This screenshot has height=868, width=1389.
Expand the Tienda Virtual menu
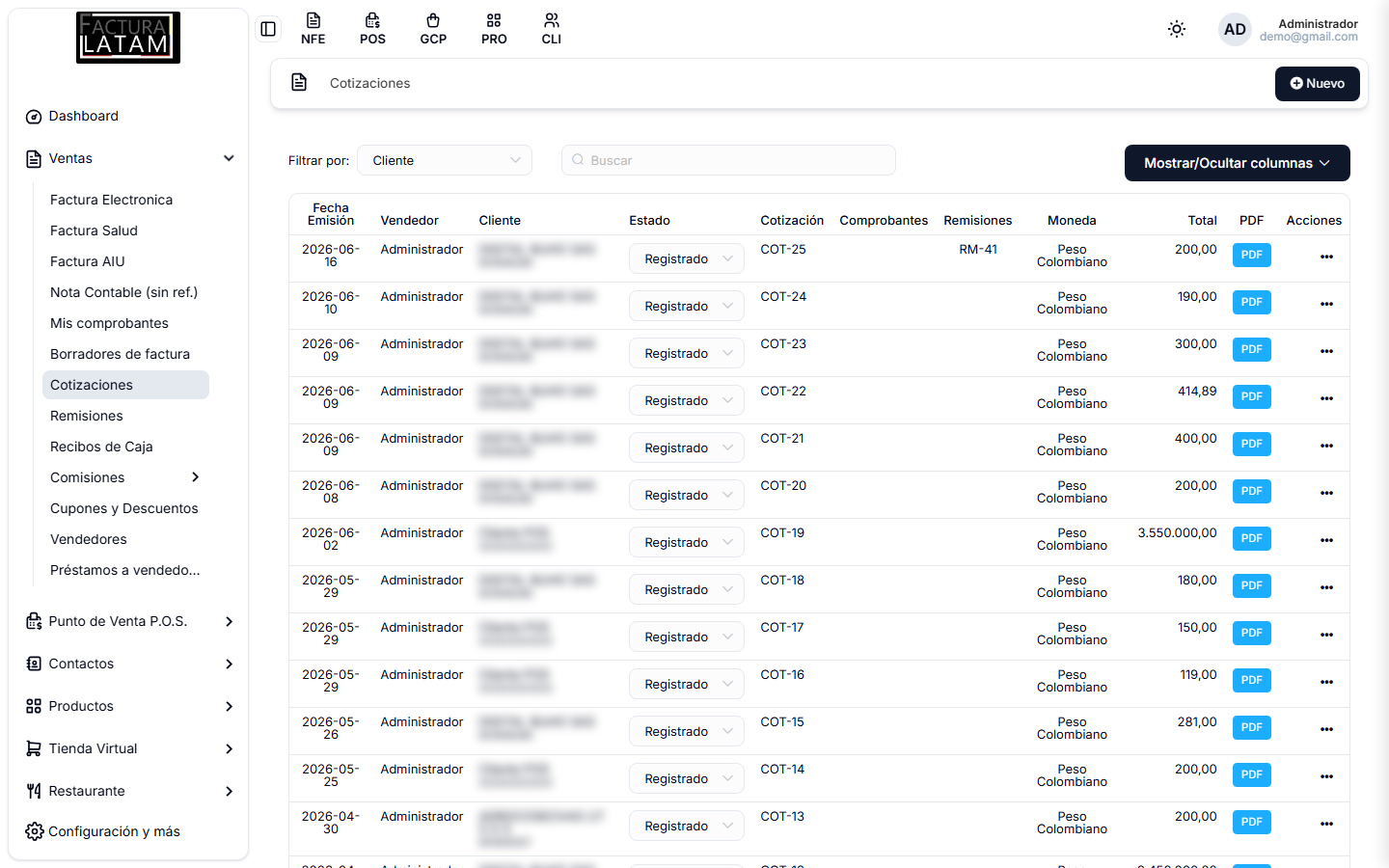point(129,748)
